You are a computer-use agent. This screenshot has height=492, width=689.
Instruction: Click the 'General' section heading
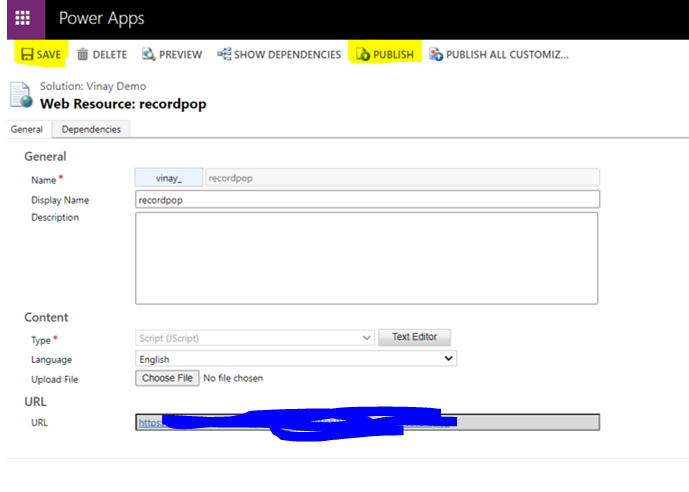45,156
